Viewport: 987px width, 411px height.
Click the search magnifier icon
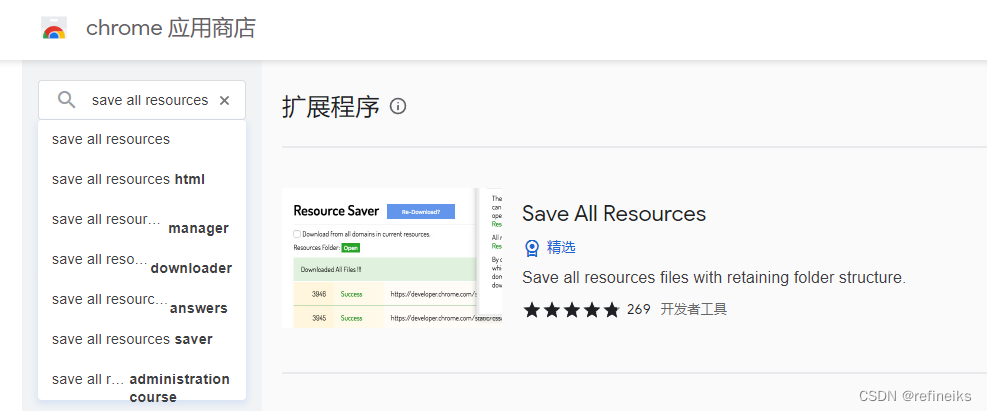(67, 99)
